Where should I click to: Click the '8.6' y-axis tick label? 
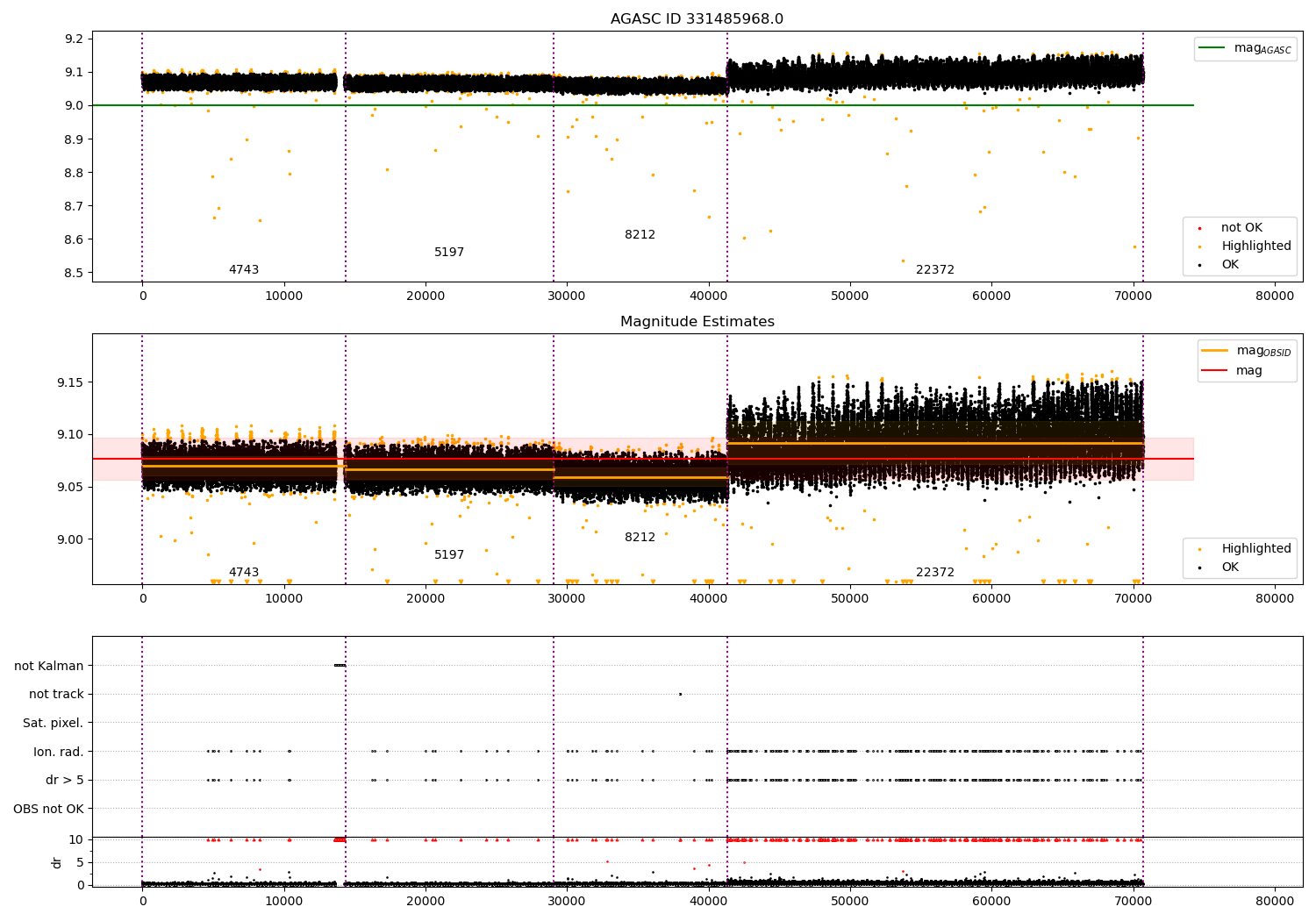pos(74,239)
